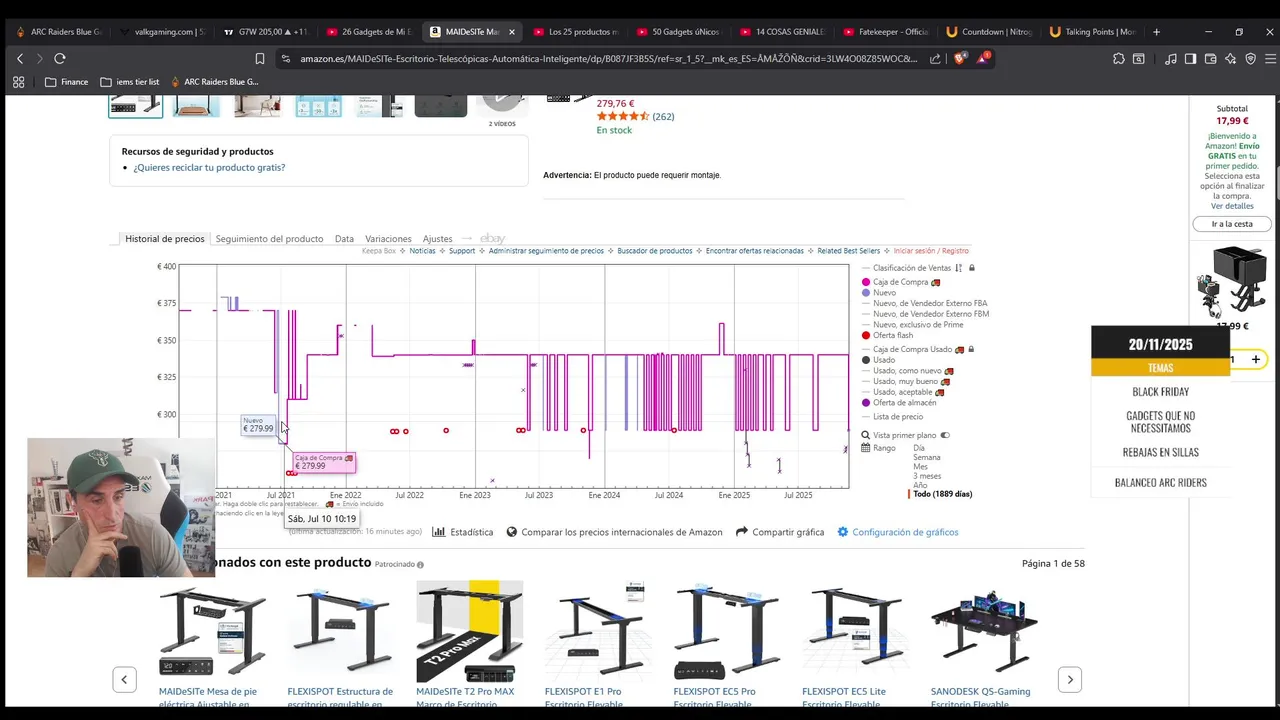
Task: Toggle Usado, como nuevo legend entry
Action: 906,370
